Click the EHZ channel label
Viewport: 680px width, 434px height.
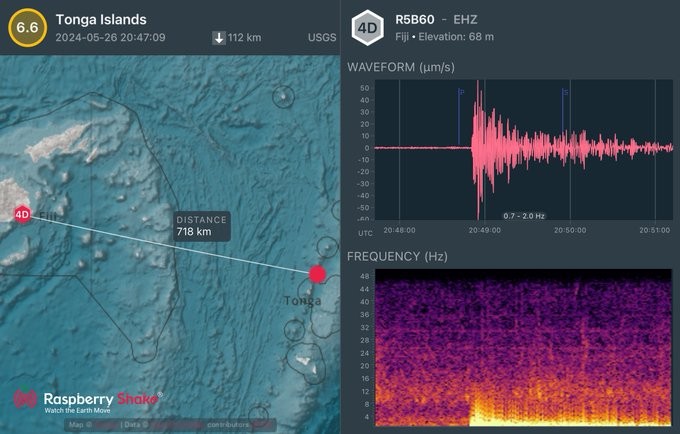(464, 19)
